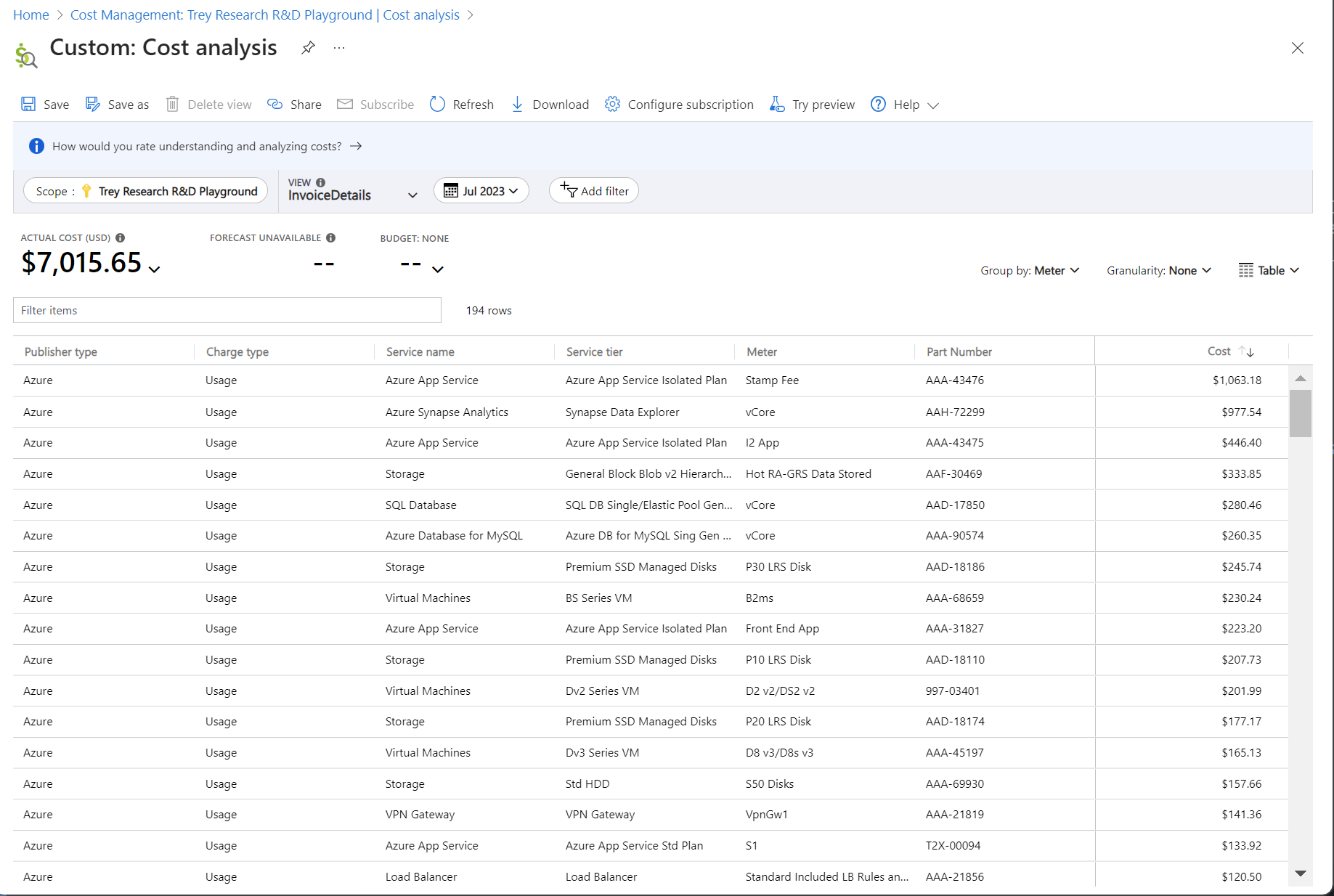Pin this Cost analysis view
Viewport: 1334px width, 896px height.
(x=308, y=48)
